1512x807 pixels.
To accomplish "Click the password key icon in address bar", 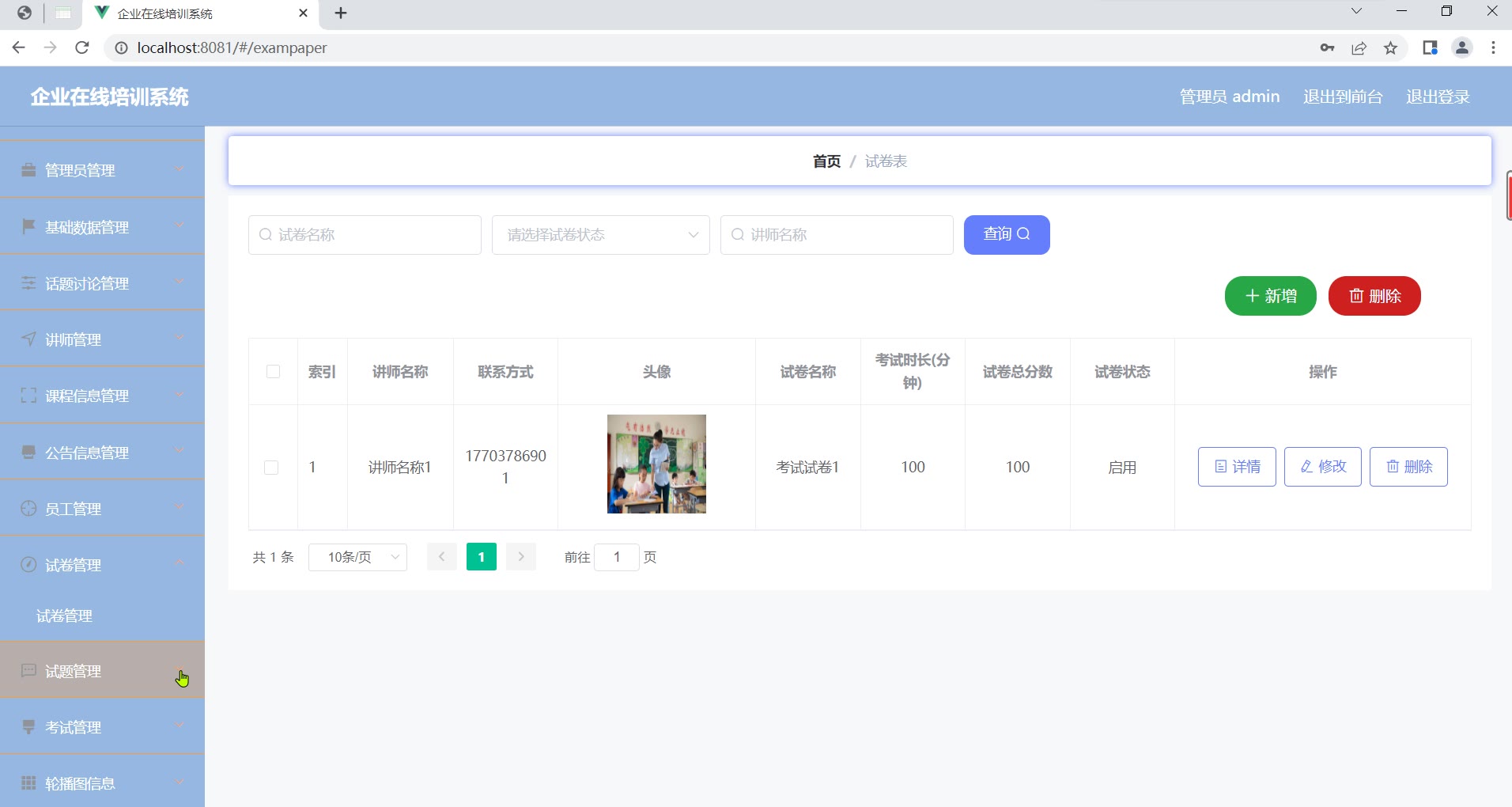I will click(x=1327, y=48).
